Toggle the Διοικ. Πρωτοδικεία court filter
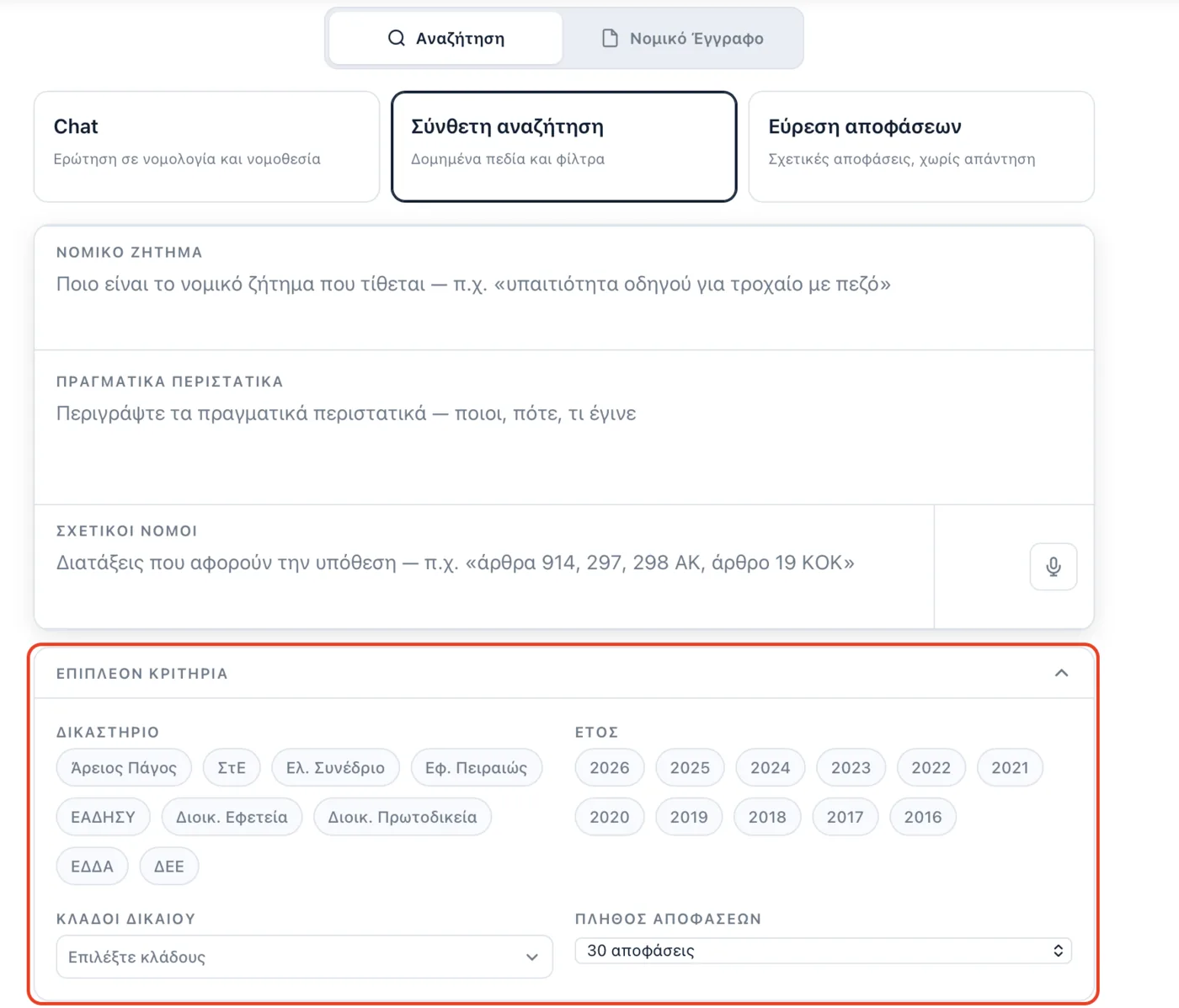The image size is (1179, 1008). [403, 817]
